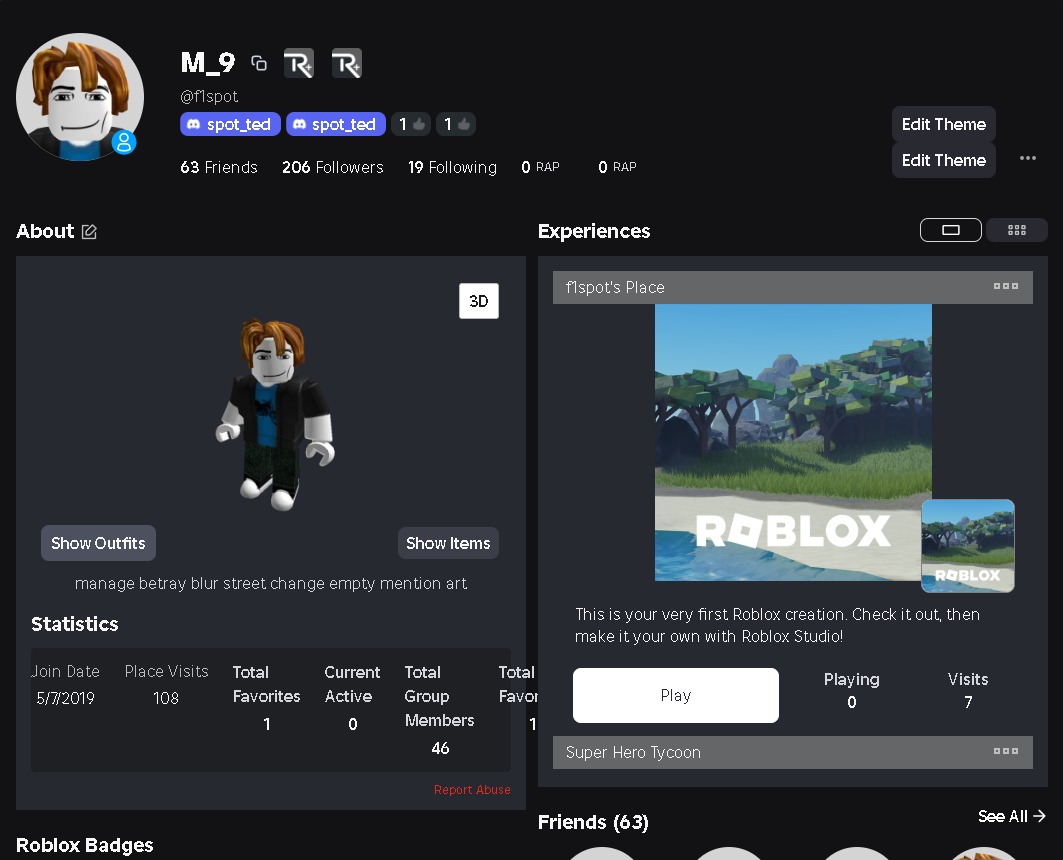Click the Visits count 7

click(968, 702)
